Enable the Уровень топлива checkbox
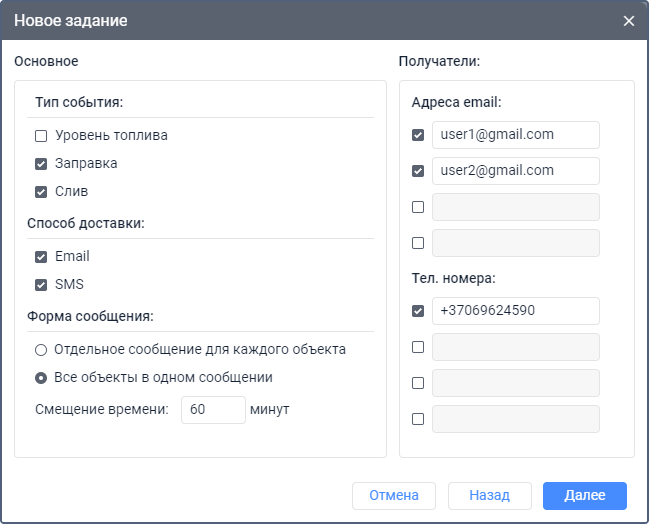Screen dimensions: 649x524 (41, 136)
